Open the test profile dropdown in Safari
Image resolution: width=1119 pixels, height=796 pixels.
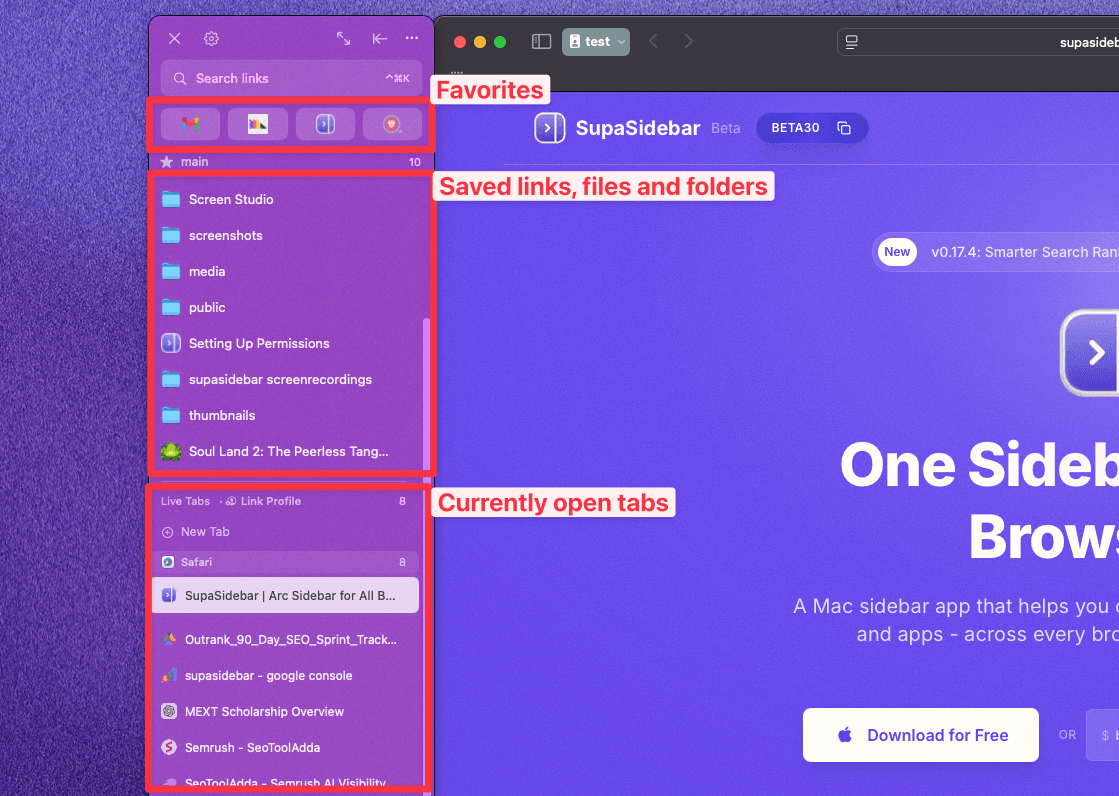(x=596, y=41)
